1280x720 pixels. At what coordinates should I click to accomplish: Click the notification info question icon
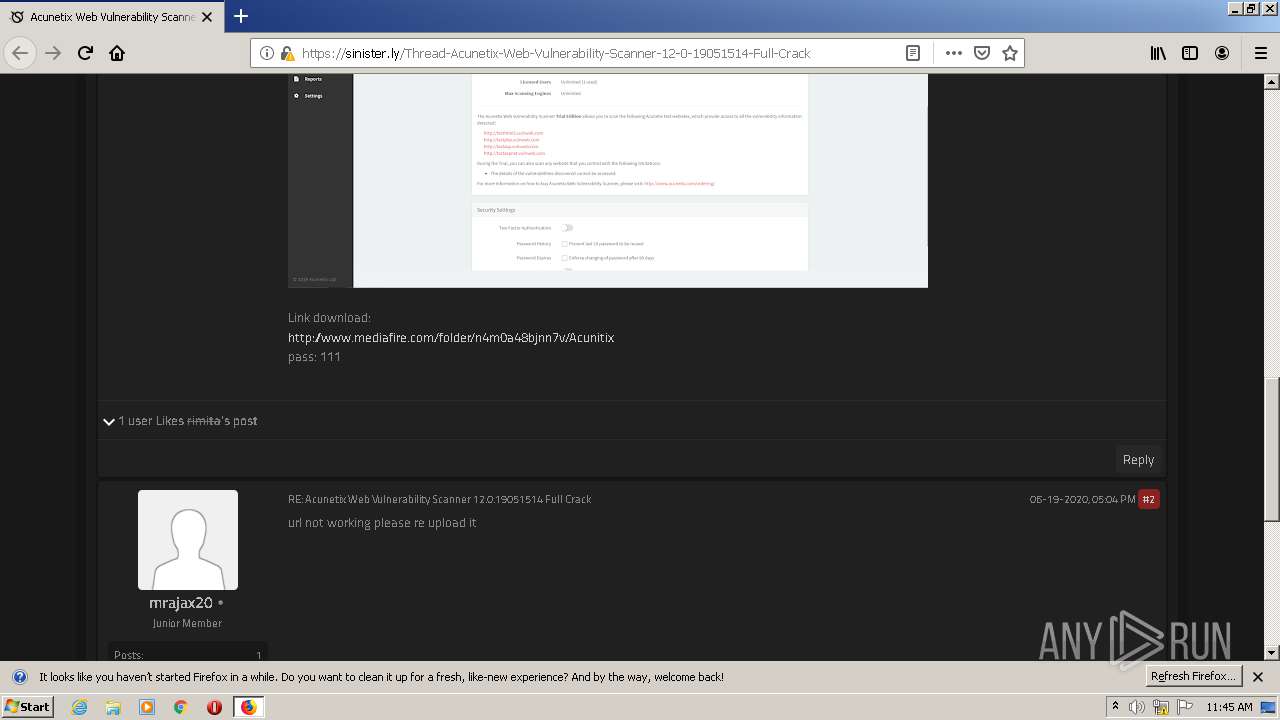coord(19,677)
